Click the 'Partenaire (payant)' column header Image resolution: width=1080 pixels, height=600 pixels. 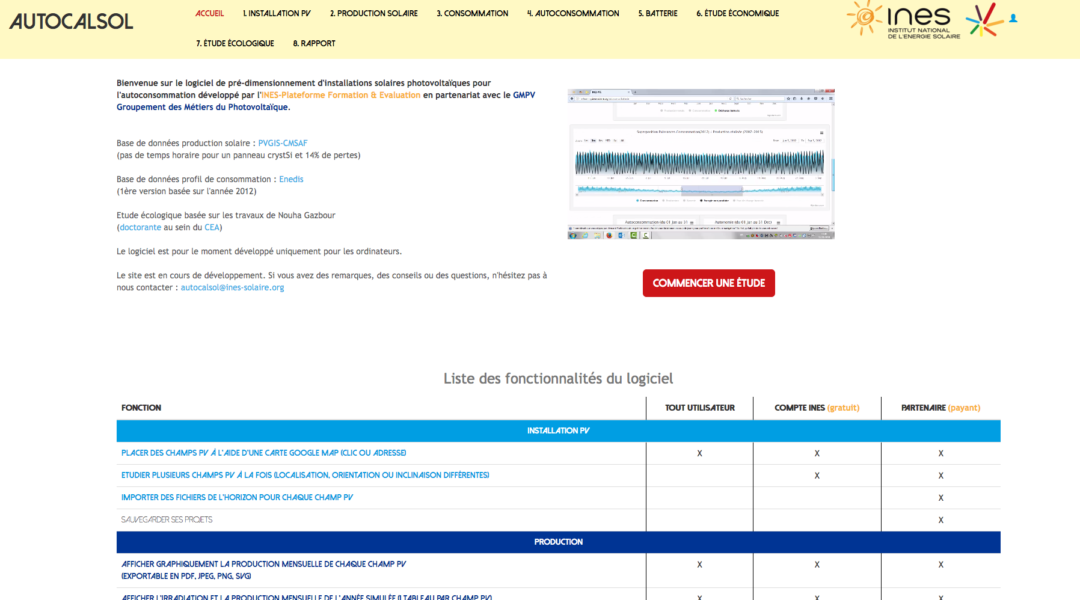pos(941,408)
